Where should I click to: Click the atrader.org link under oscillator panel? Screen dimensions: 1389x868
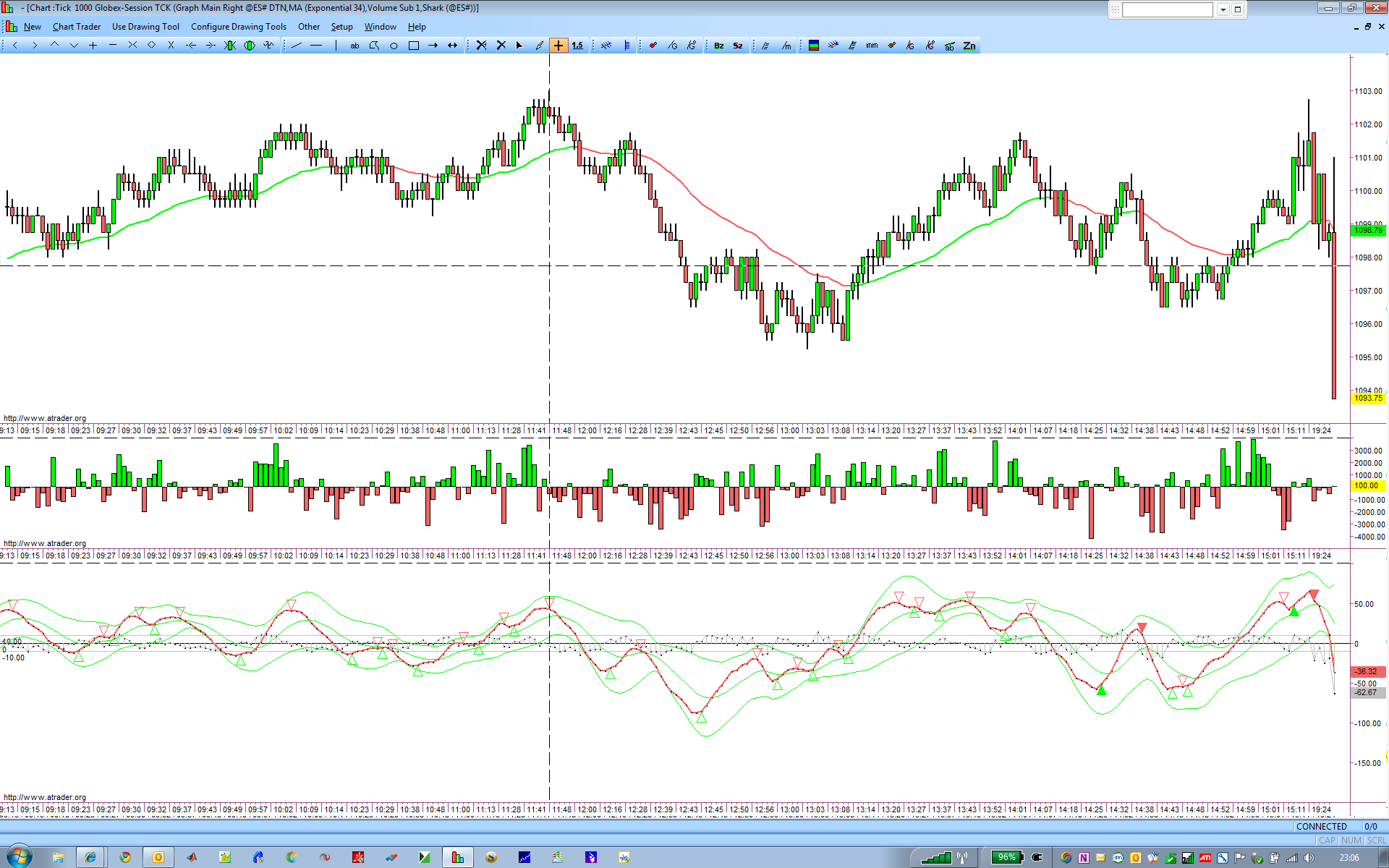click(x=45, y=797)
